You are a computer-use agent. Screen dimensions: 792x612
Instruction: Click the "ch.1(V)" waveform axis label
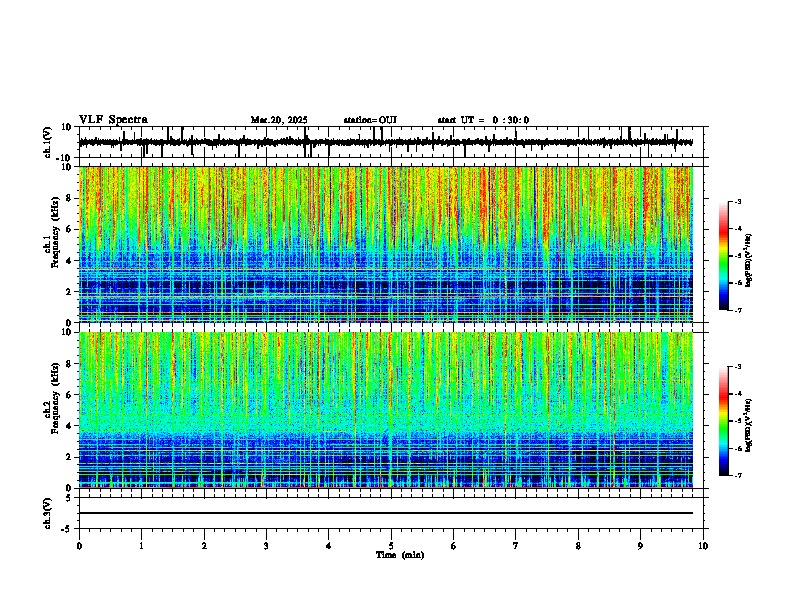pos(48,142)
